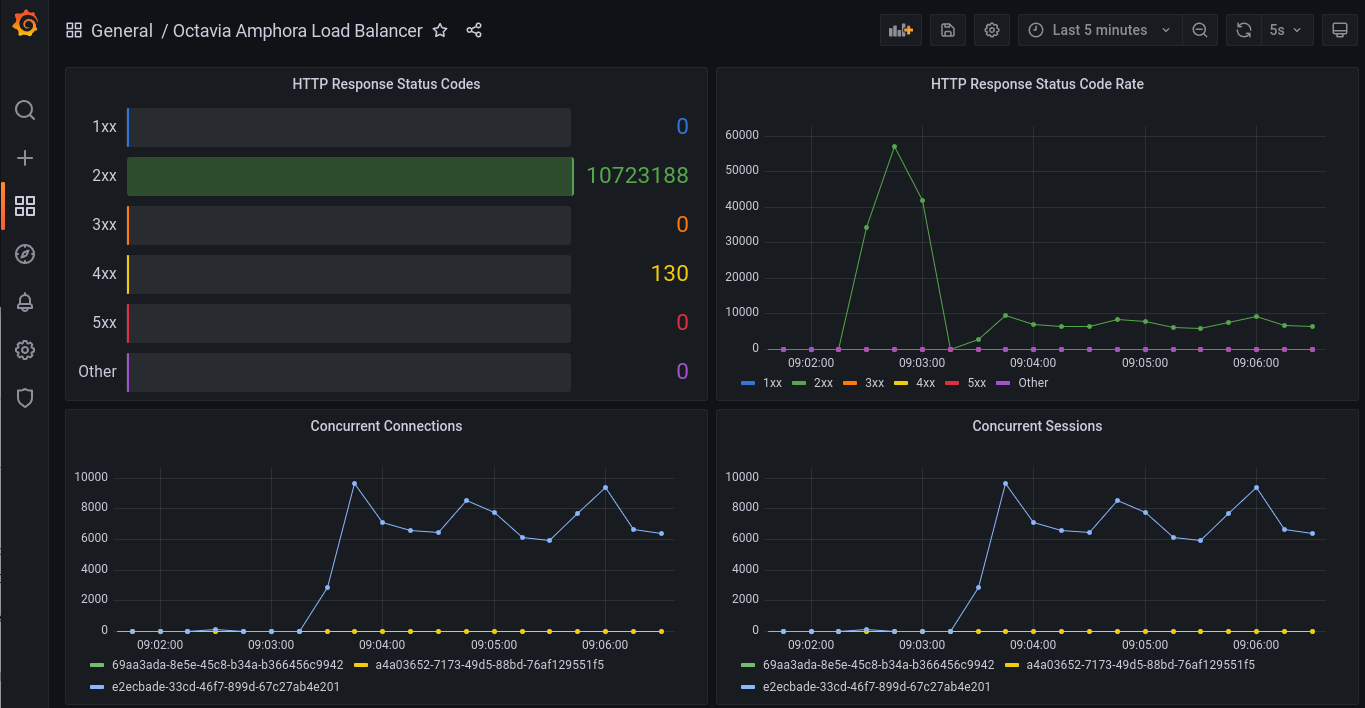1365x708 pixels.
Task: Go to the General folder link
Action: pyautogui.click(x=122, y=31)
